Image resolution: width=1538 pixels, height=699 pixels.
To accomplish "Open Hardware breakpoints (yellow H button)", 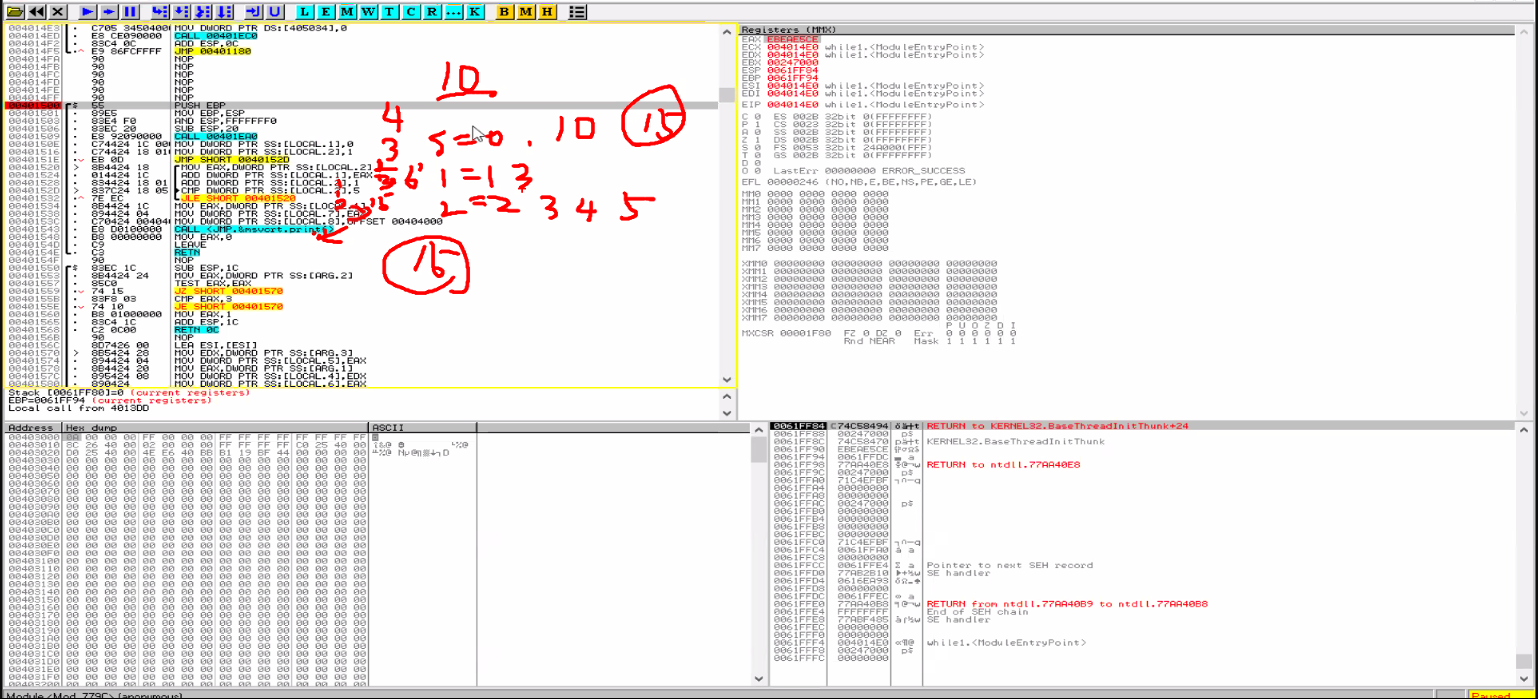I will pyautogui.click(x=546, y=11).
